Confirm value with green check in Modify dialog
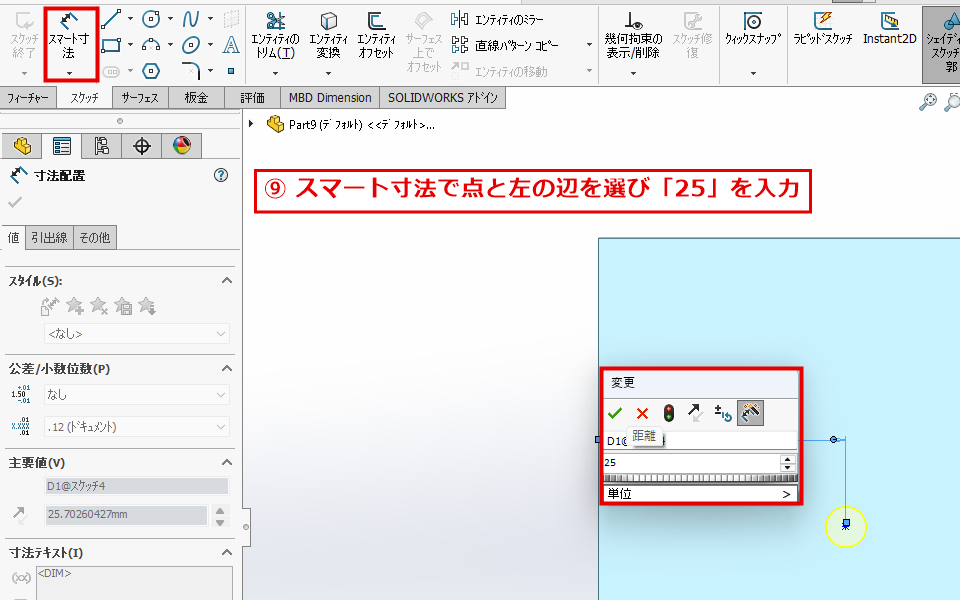 [x=615, y=413]
